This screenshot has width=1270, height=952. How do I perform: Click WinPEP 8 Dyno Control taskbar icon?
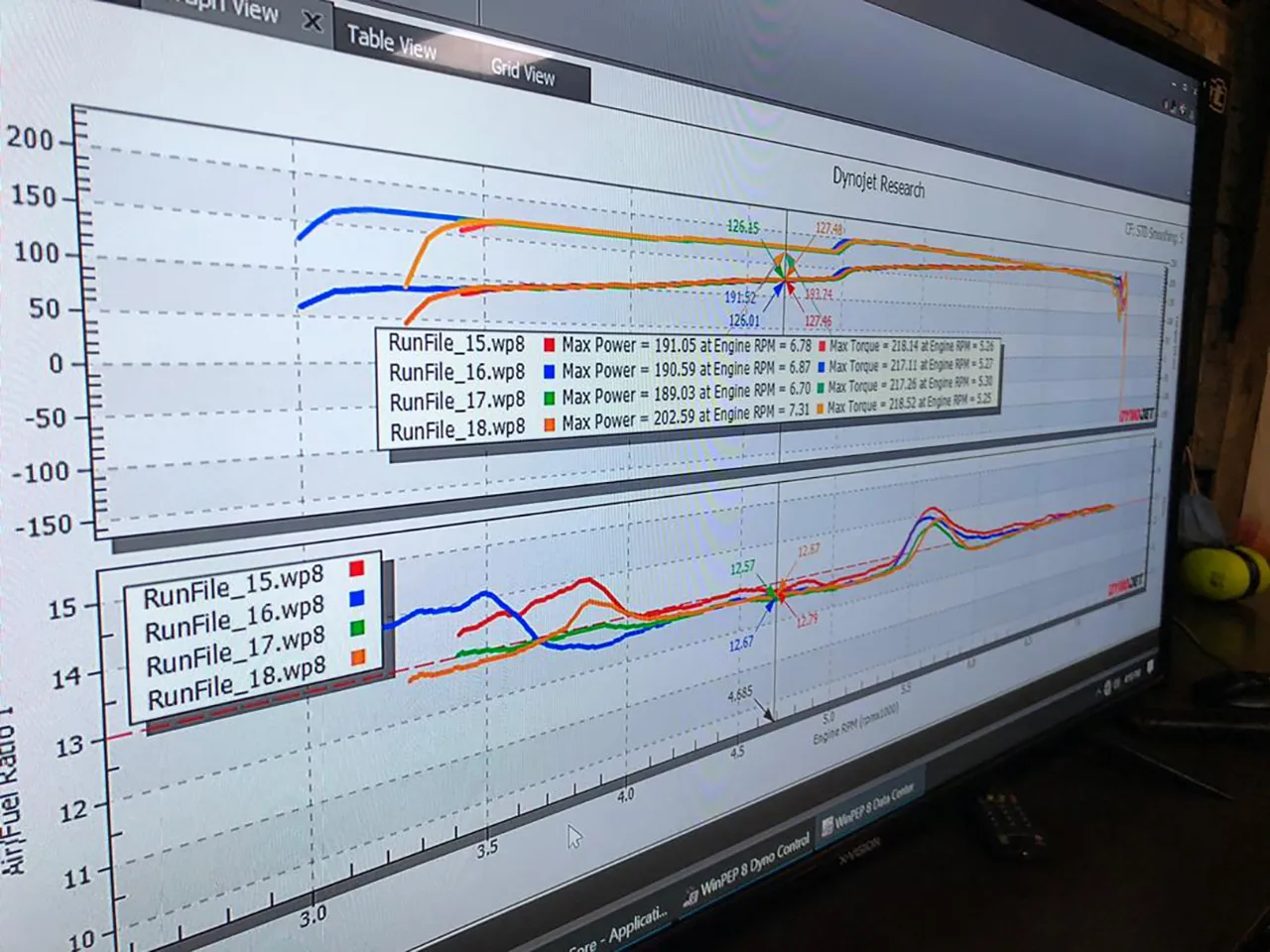[690, 896]
